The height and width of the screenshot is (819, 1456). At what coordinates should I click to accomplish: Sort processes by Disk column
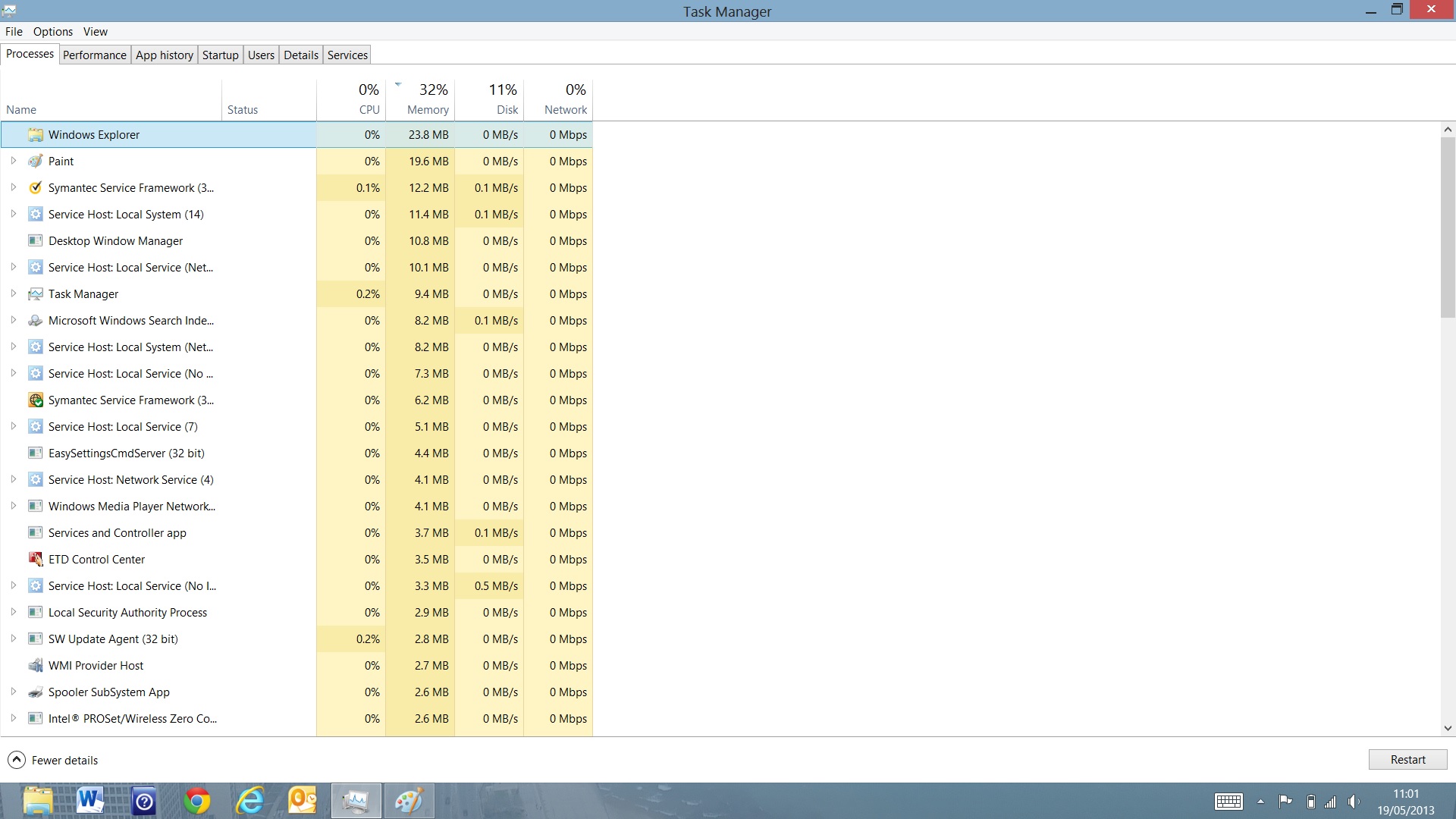pyautogui.click(x=489, y=99)
